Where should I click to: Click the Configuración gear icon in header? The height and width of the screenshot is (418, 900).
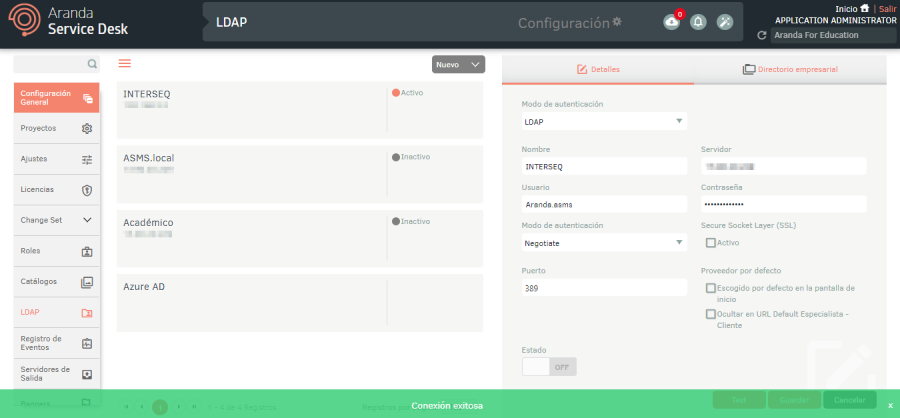click(617, 22)
